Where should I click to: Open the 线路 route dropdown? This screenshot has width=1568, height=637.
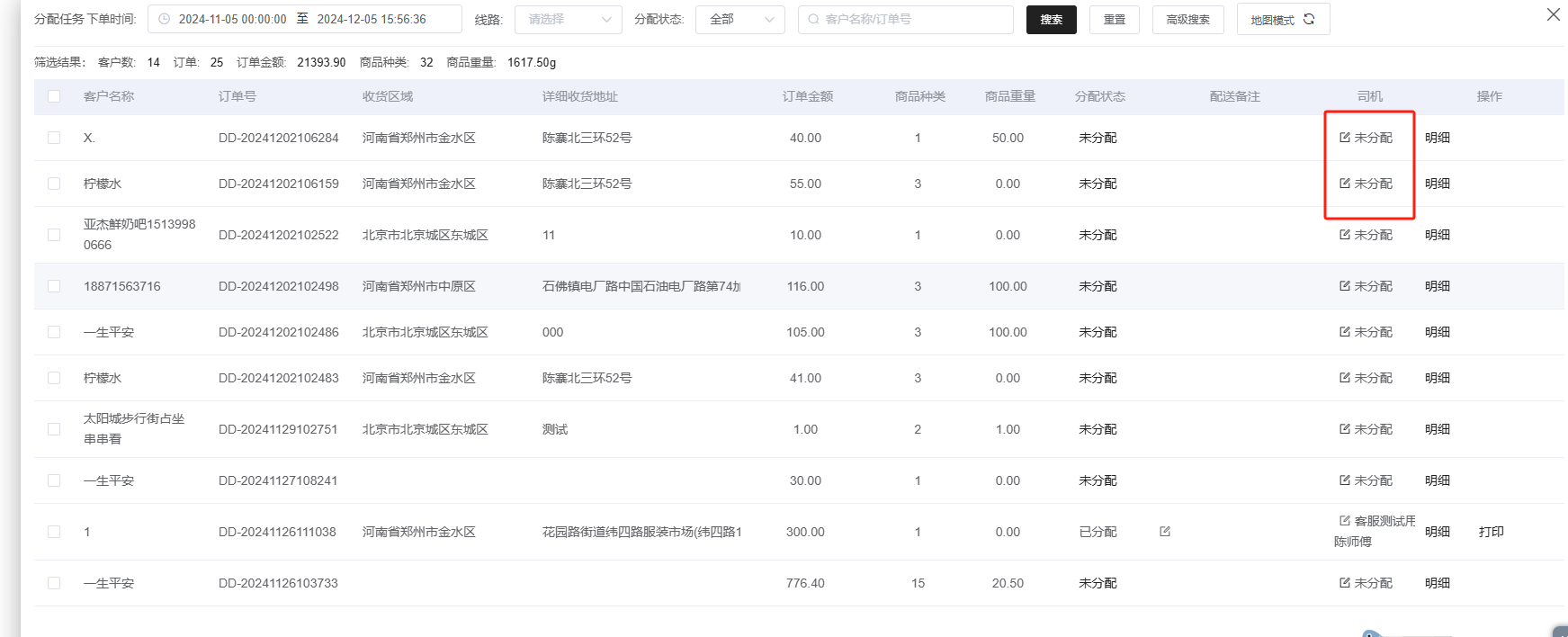click(568, 19)
